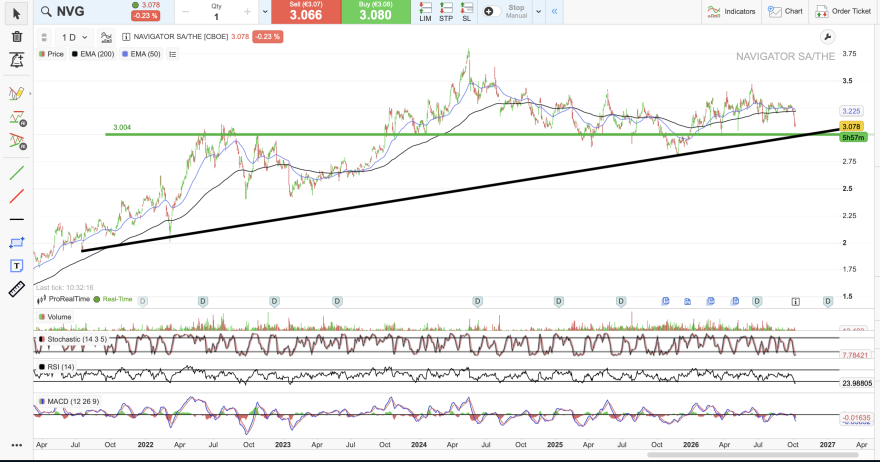
Task: Toggle the EMA (200) legend item
Action: (93, 54)
